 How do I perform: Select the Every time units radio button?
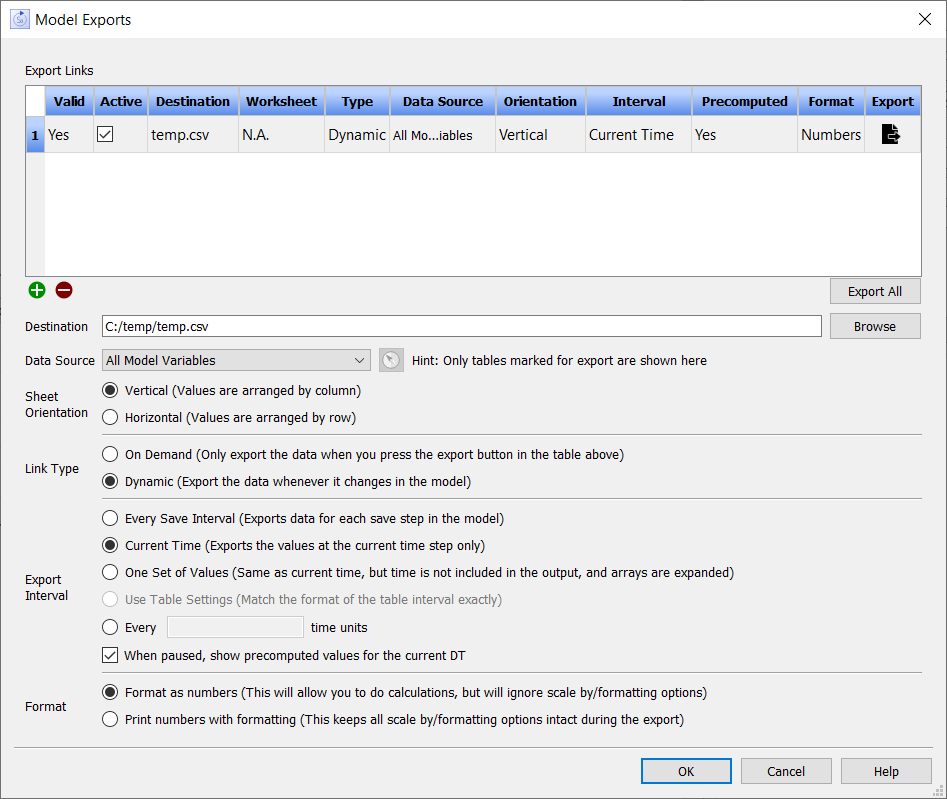point(110,627)
